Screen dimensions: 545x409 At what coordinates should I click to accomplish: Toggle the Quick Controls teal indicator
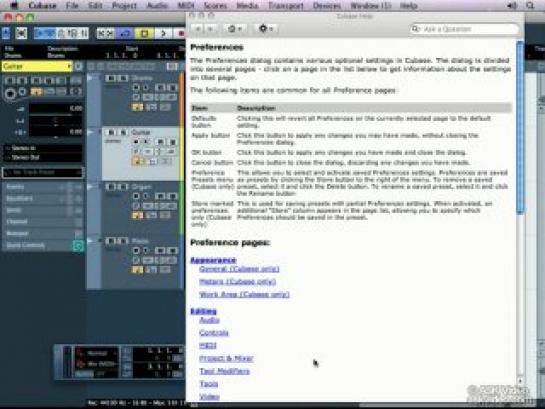tap(79, 246)
